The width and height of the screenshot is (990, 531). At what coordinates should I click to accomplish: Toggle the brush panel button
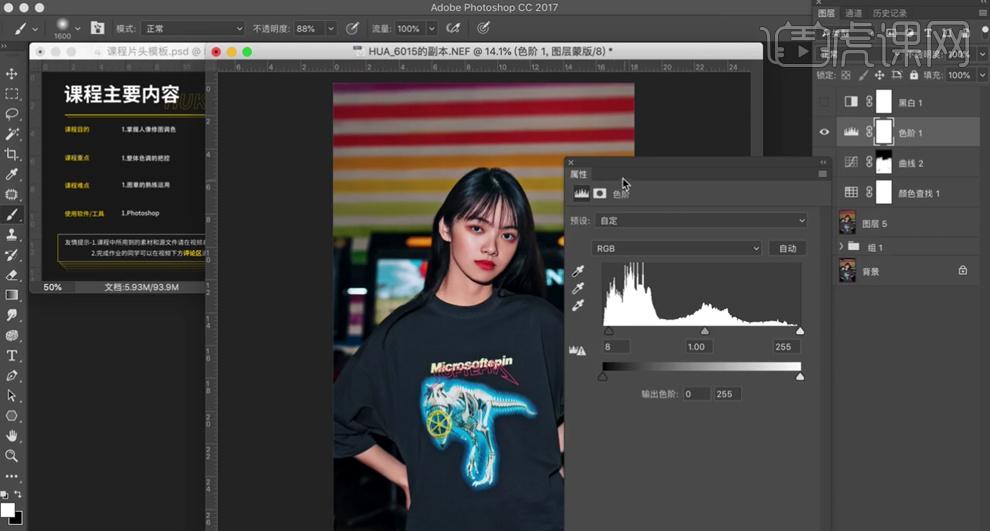(97, 28)
